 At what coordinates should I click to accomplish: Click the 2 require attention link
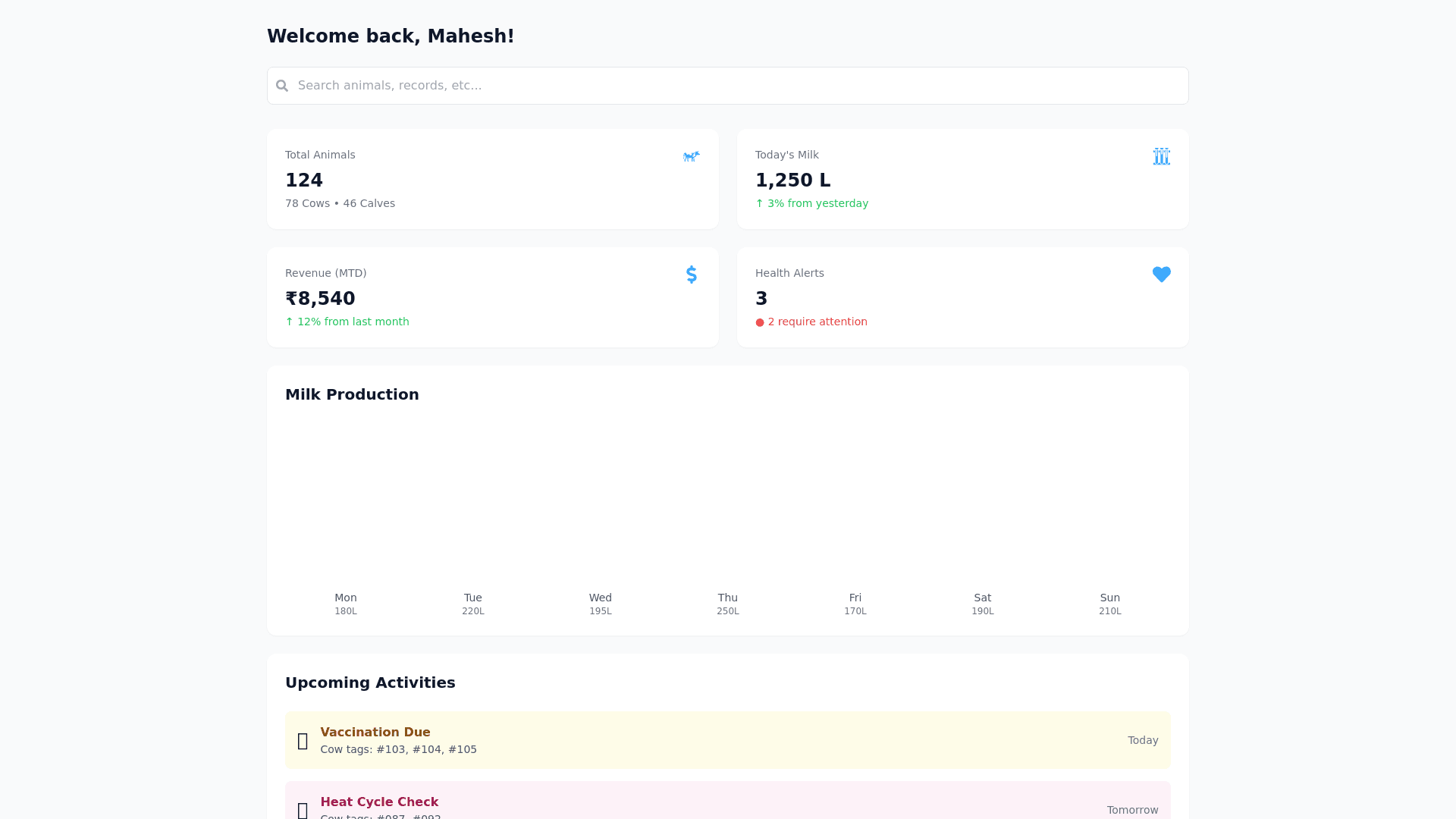(x=817, y=322)
